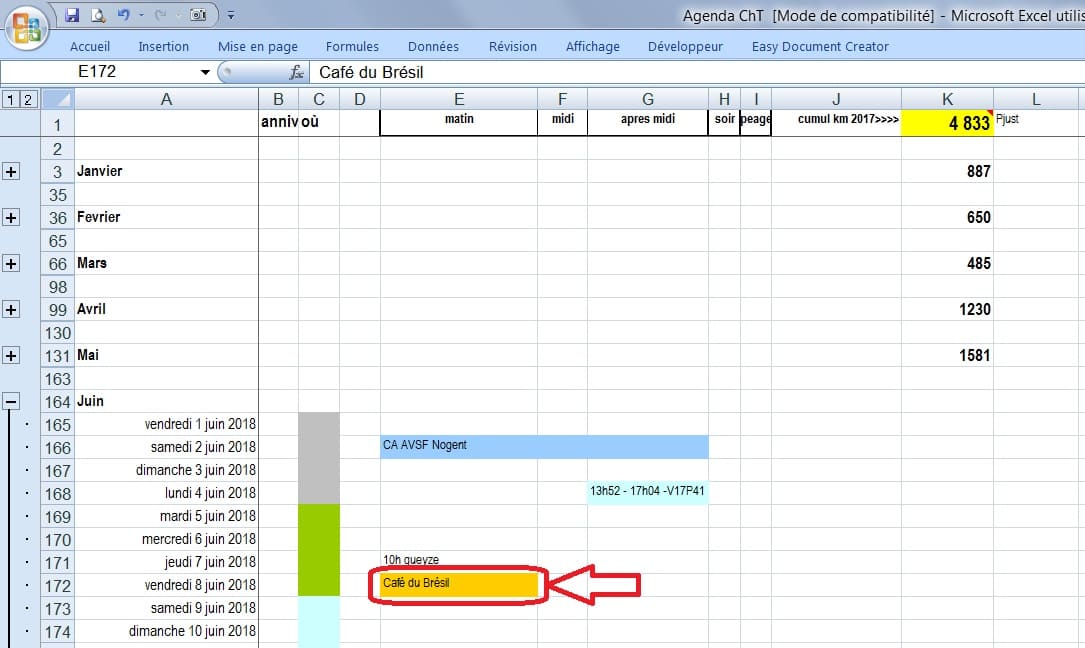Viewport: 1085px width, 648px height.
Task: Open print preview from quick access toolbar
Action: click(x=97, y=15)
